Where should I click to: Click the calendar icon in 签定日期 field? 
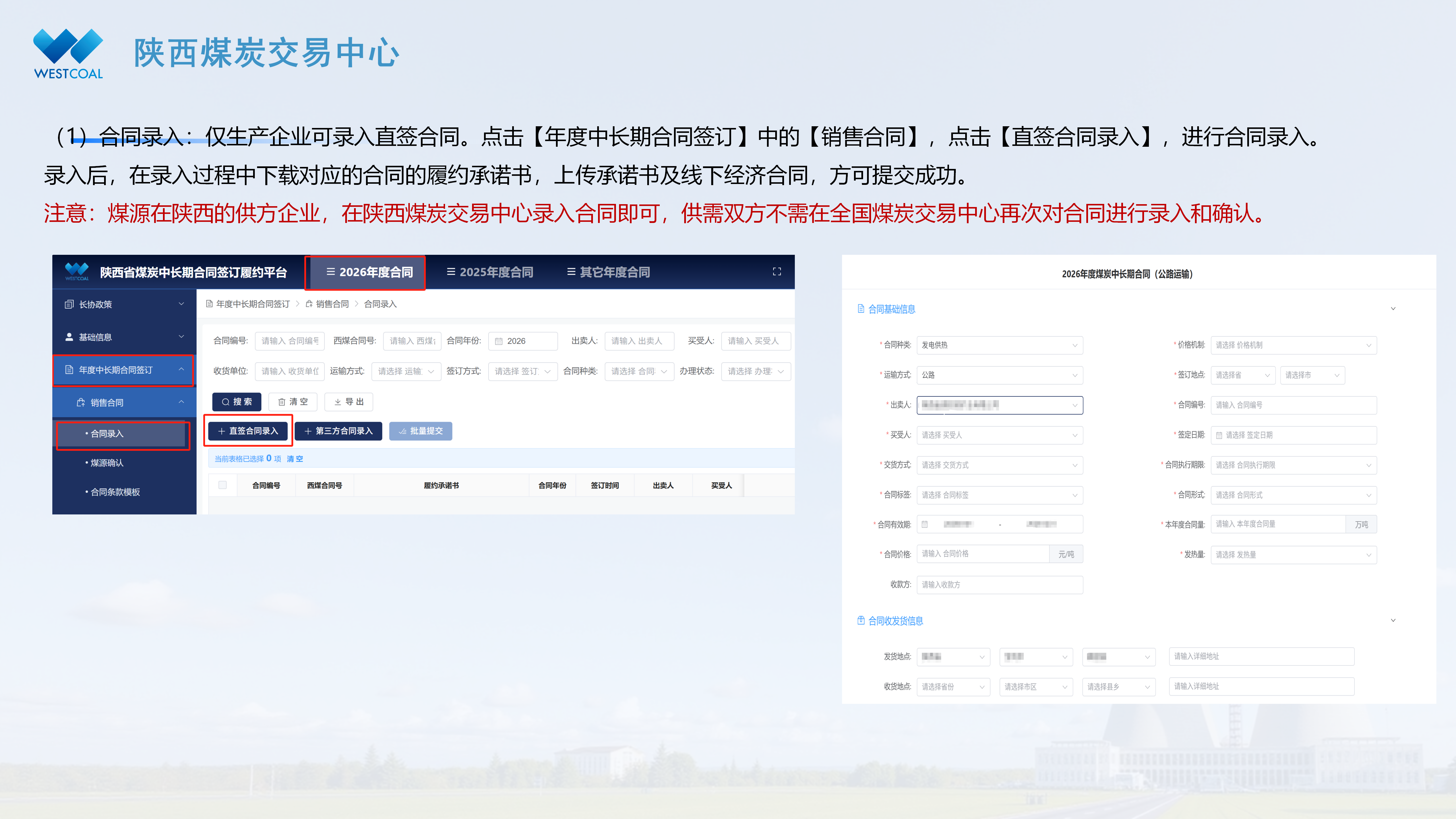[x=1219, y=435]
